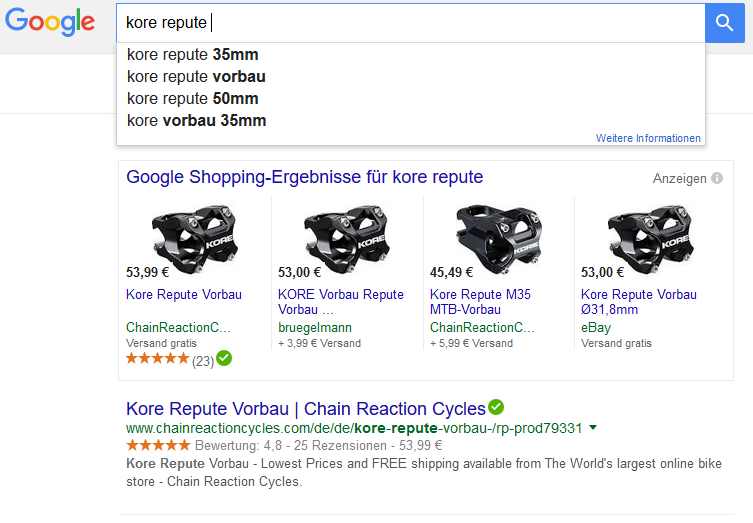Click green checkmark after Chain Reaction Cycles title
The height and width of the screenshot is (523, 753).
[x=496, y=408]
